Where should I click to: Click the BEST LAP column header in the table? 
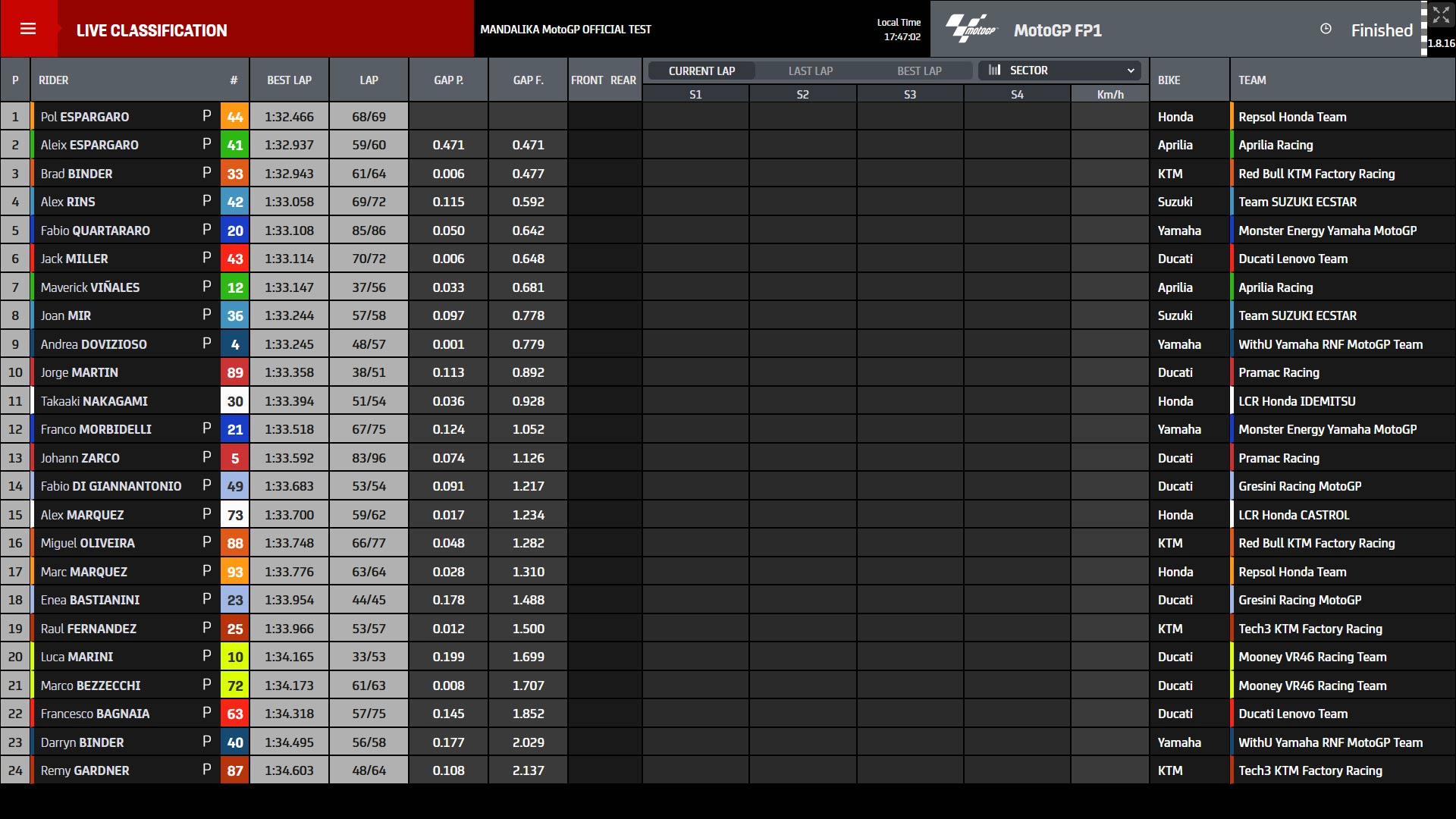tap(289, 80)
